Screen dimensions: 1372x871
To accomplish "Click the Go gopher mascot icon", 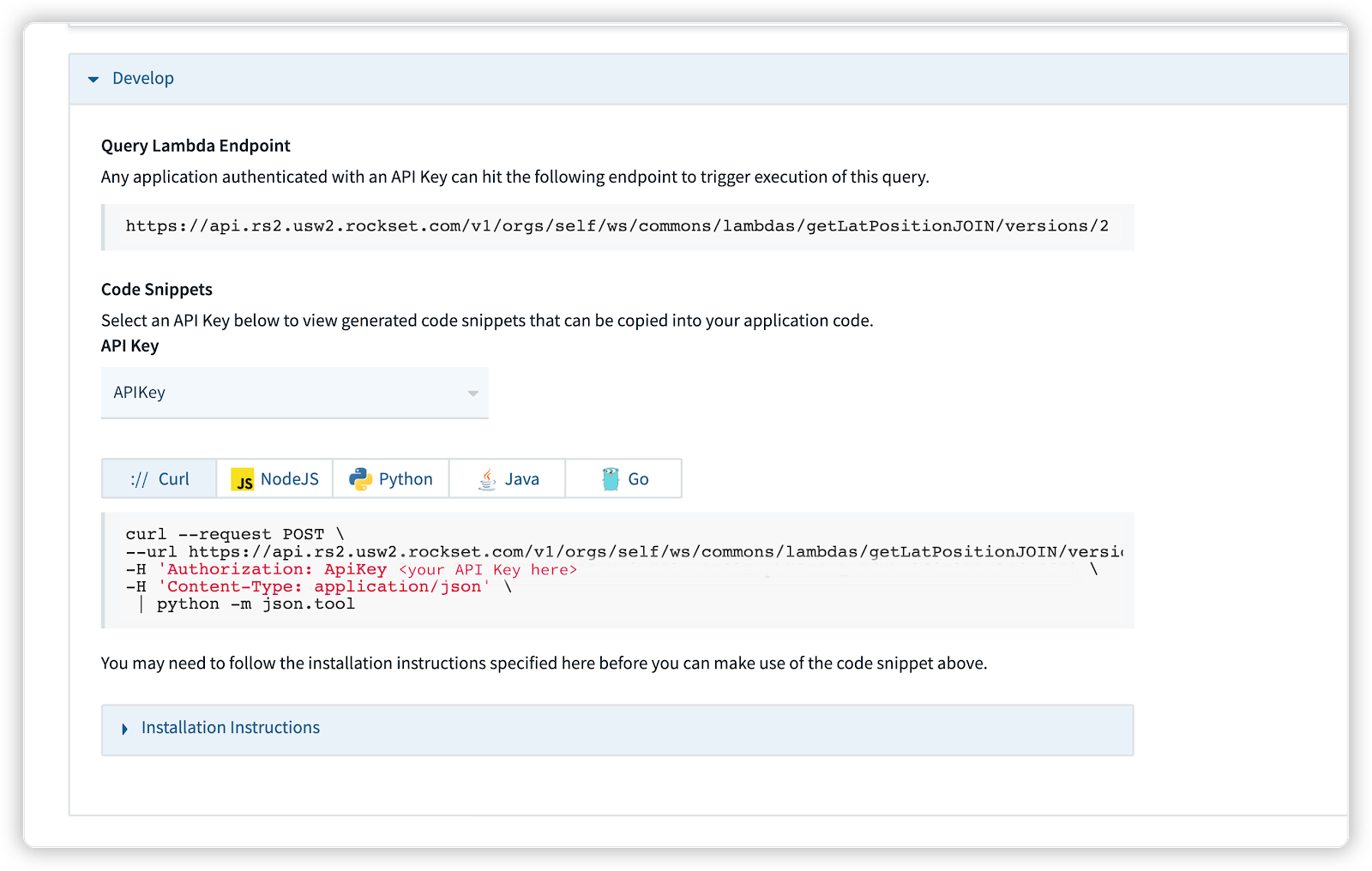I will click(611, 479).
